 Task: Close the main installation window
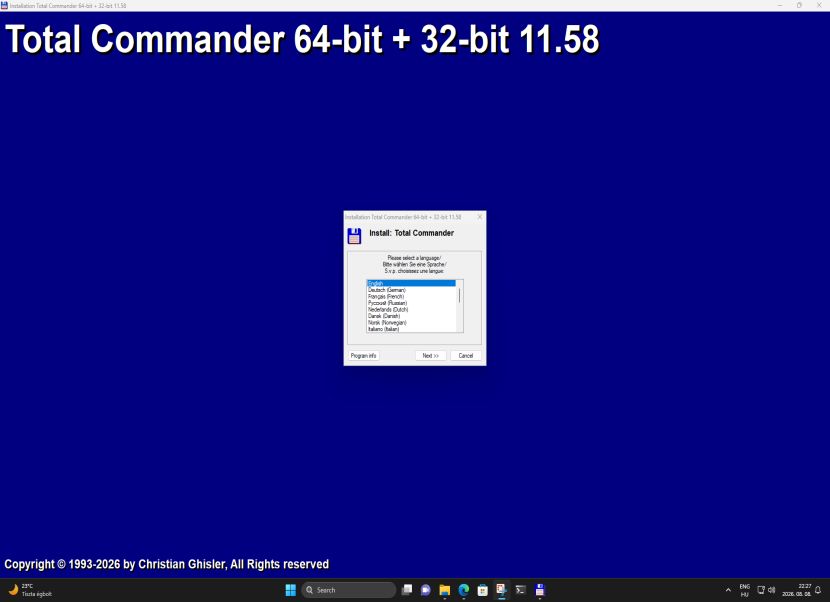pyautogui.click(x=819, y=5)
